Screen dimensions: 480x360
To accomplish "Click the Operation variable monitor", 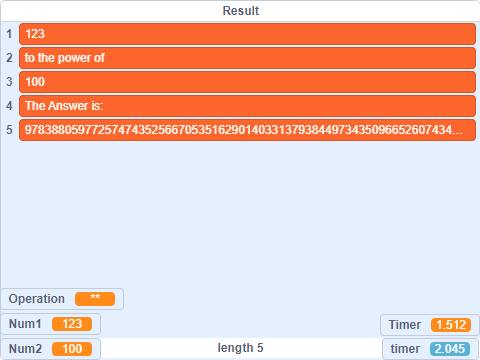I will 62,299.
